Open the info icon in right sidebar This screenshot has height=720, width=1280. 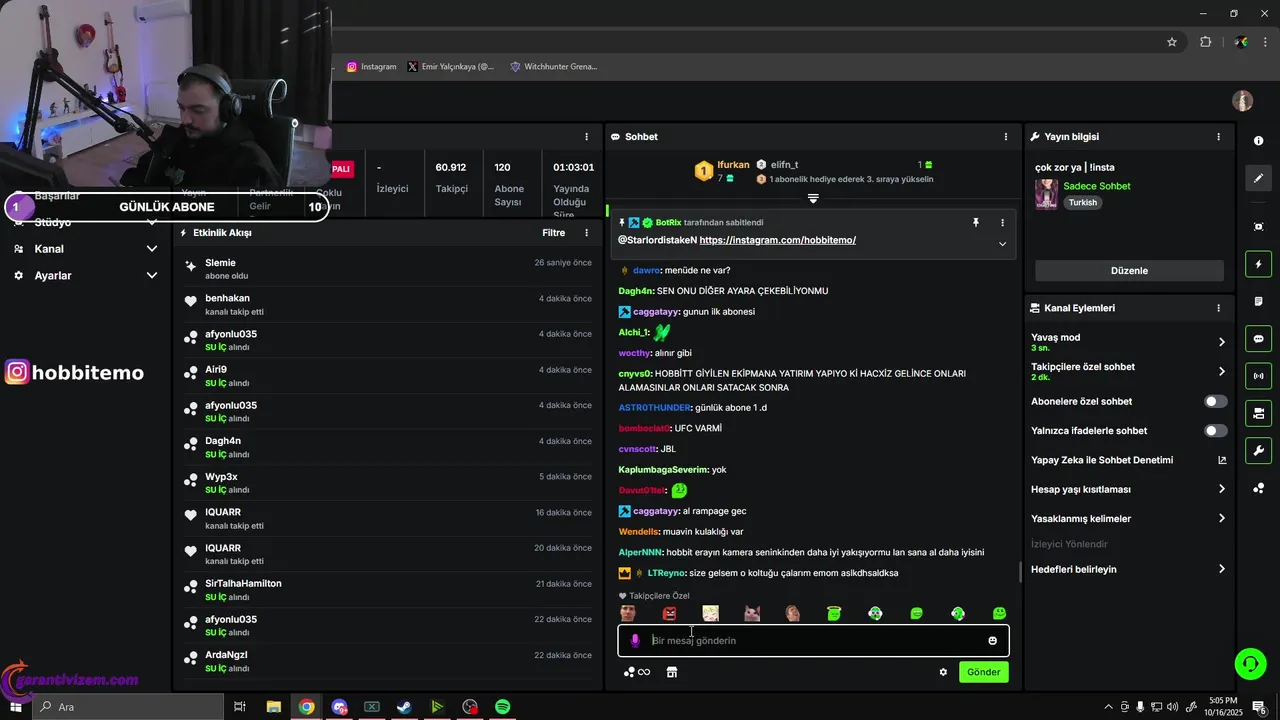pos(1258,141)
